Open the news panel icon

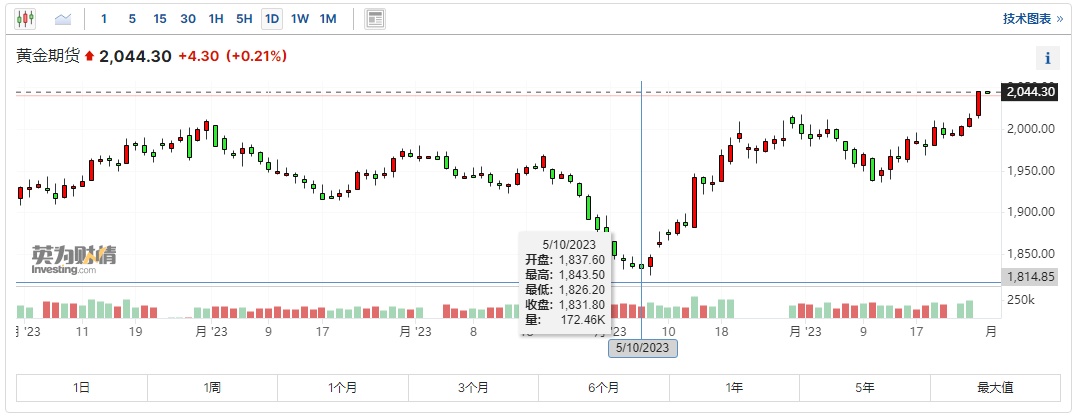375,18
